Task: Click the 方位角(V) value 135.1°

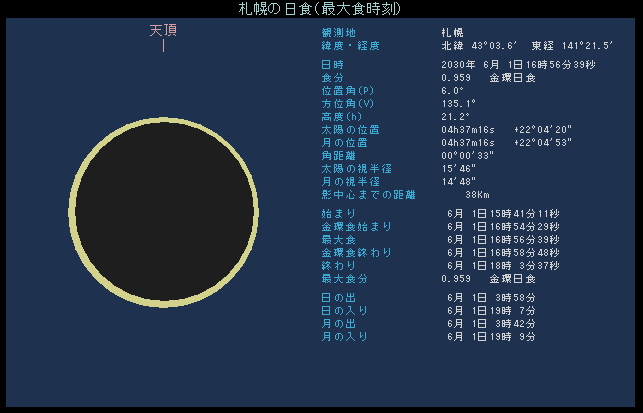Action: tap(458, 104)
